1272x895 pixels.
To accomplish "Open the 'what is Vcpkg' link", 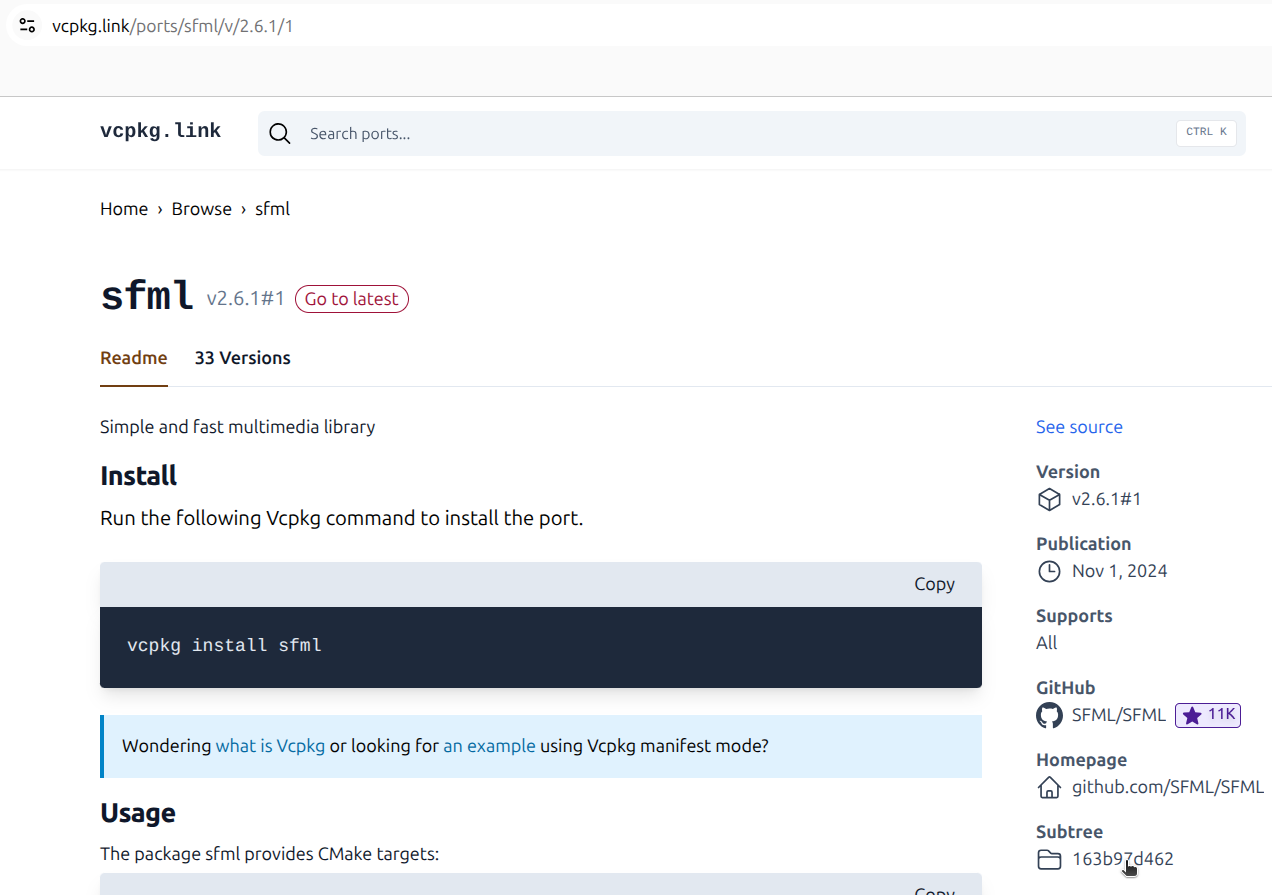I will (270, 746).
